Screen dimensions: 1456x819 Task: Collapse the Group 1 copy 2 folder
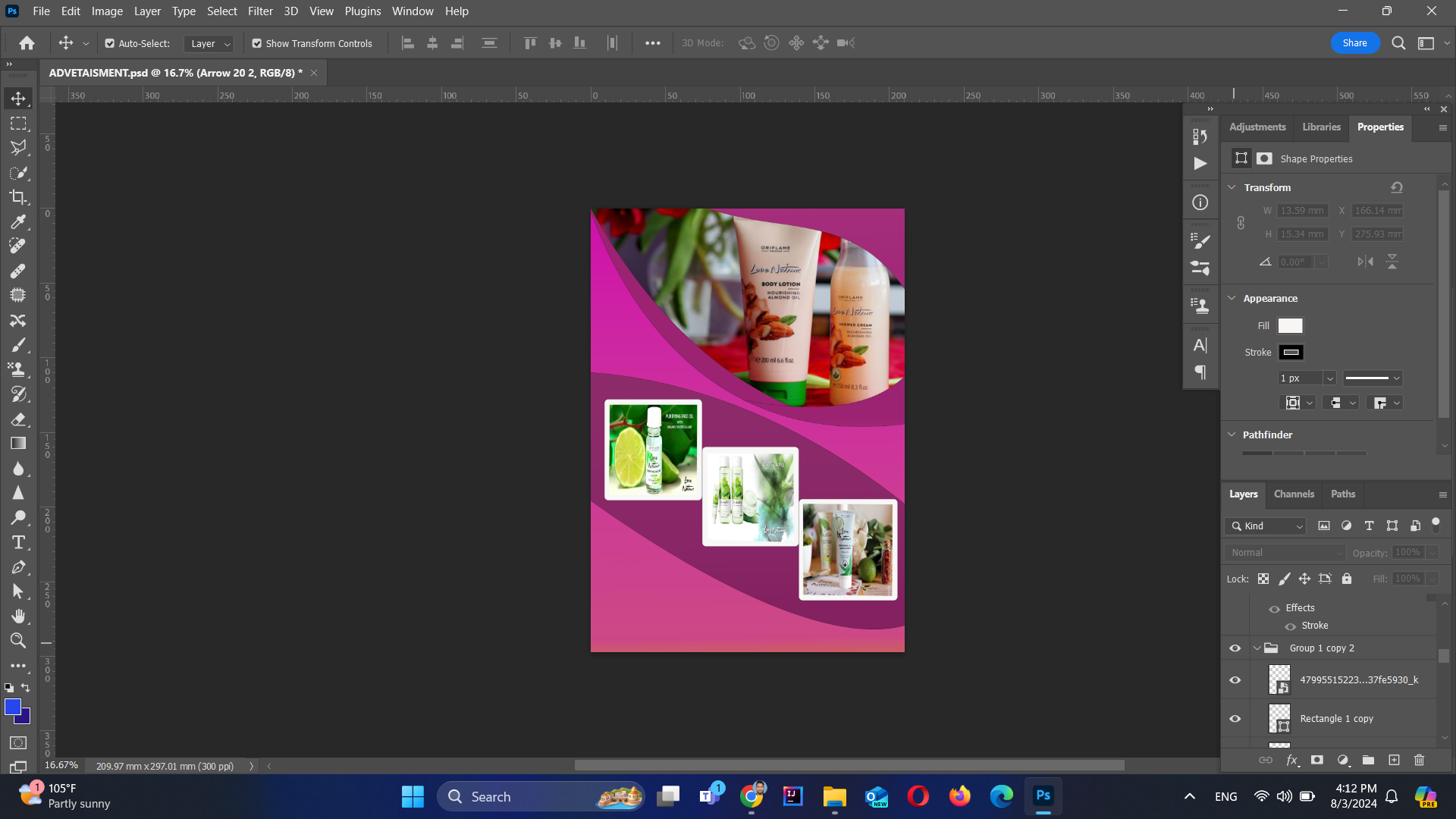1257,648
